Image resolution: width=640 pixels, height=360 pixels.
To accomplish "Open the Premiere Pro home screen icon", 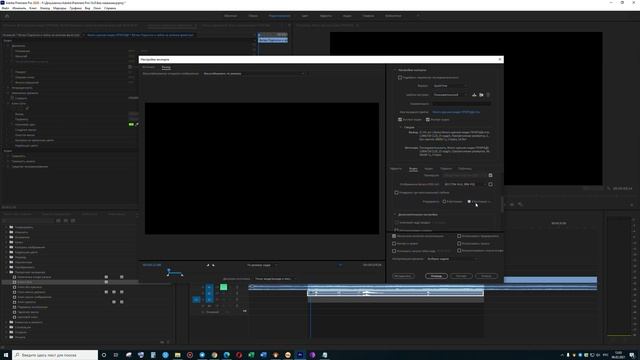I will 7,16.
